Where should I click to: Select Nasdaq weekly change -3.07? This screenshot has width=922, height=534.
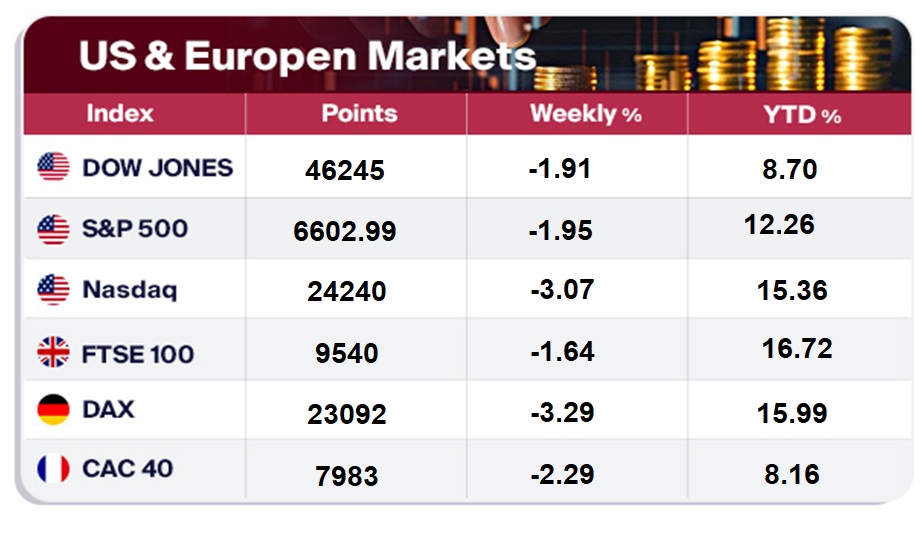pyautogui.click(x=562, y=290)
